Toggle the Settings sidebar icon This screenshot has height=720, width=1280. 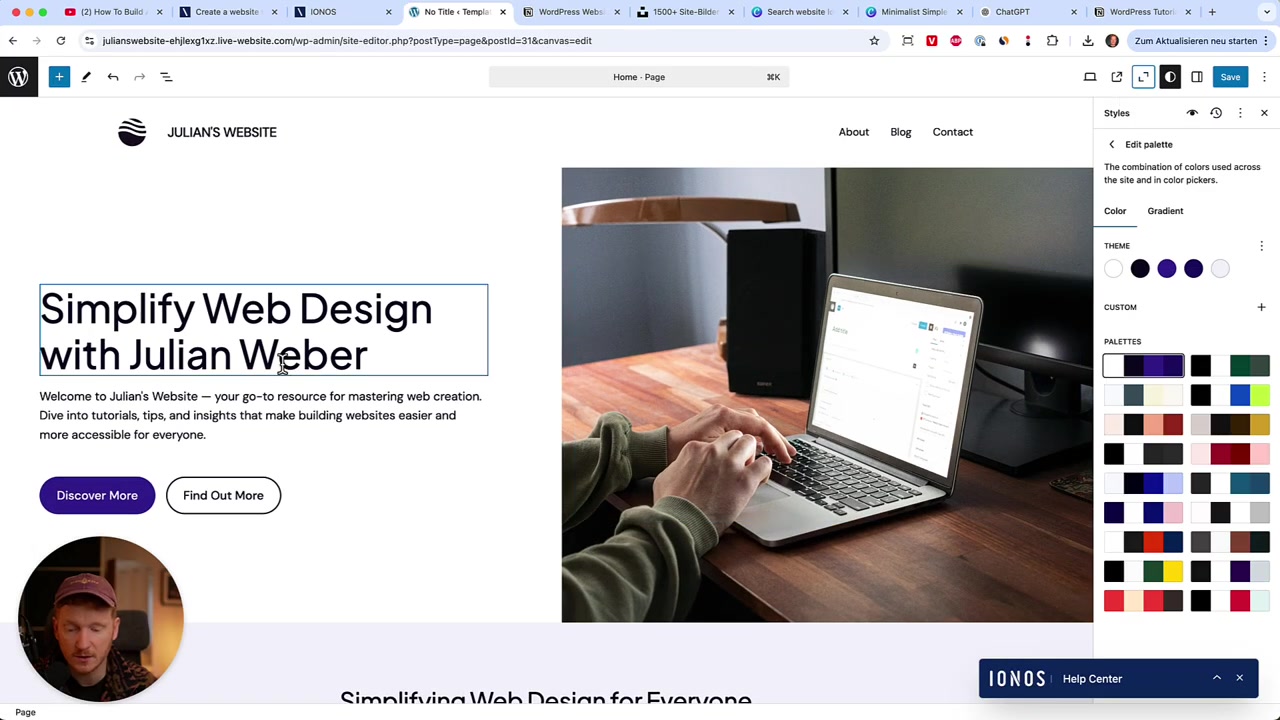(1197, 77)
